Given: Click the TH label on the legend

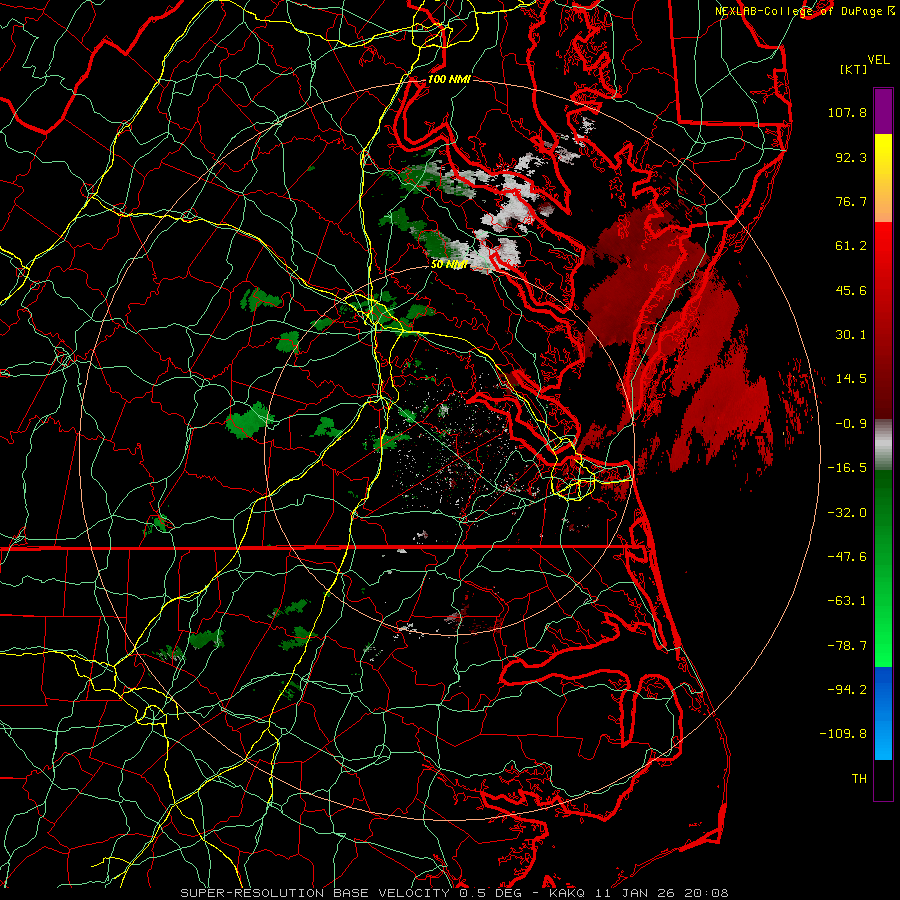Looking at the screenshot, I should [859, 779].
